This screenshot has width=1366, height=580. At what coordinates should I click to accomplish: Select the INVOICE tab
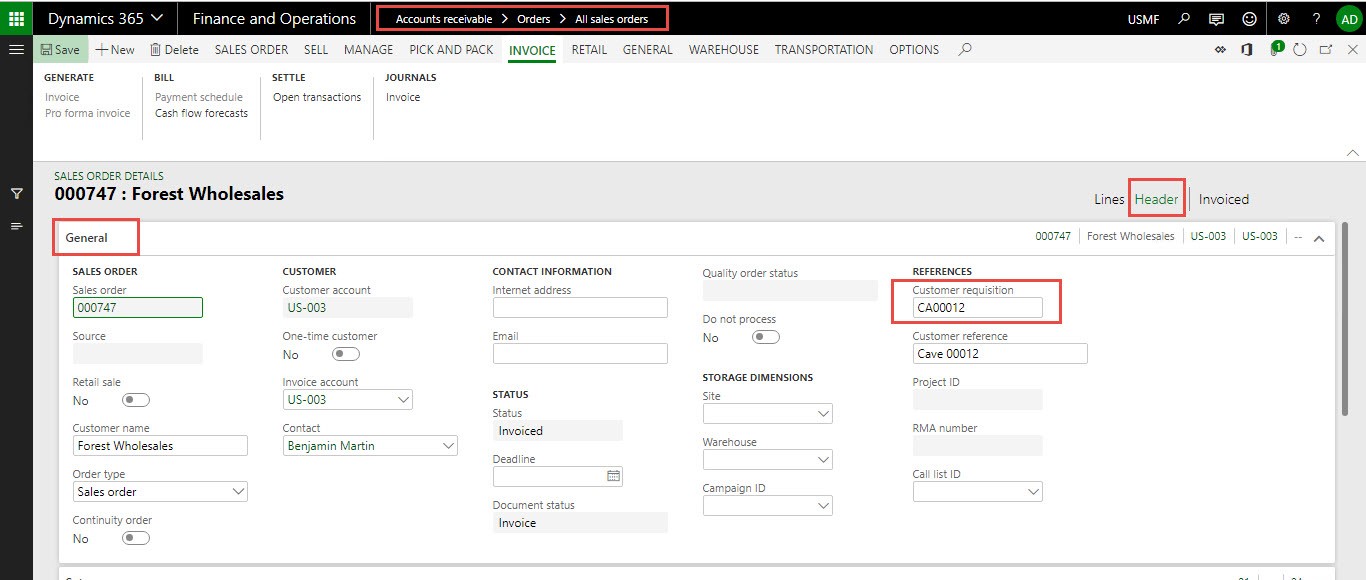[532, 50]
